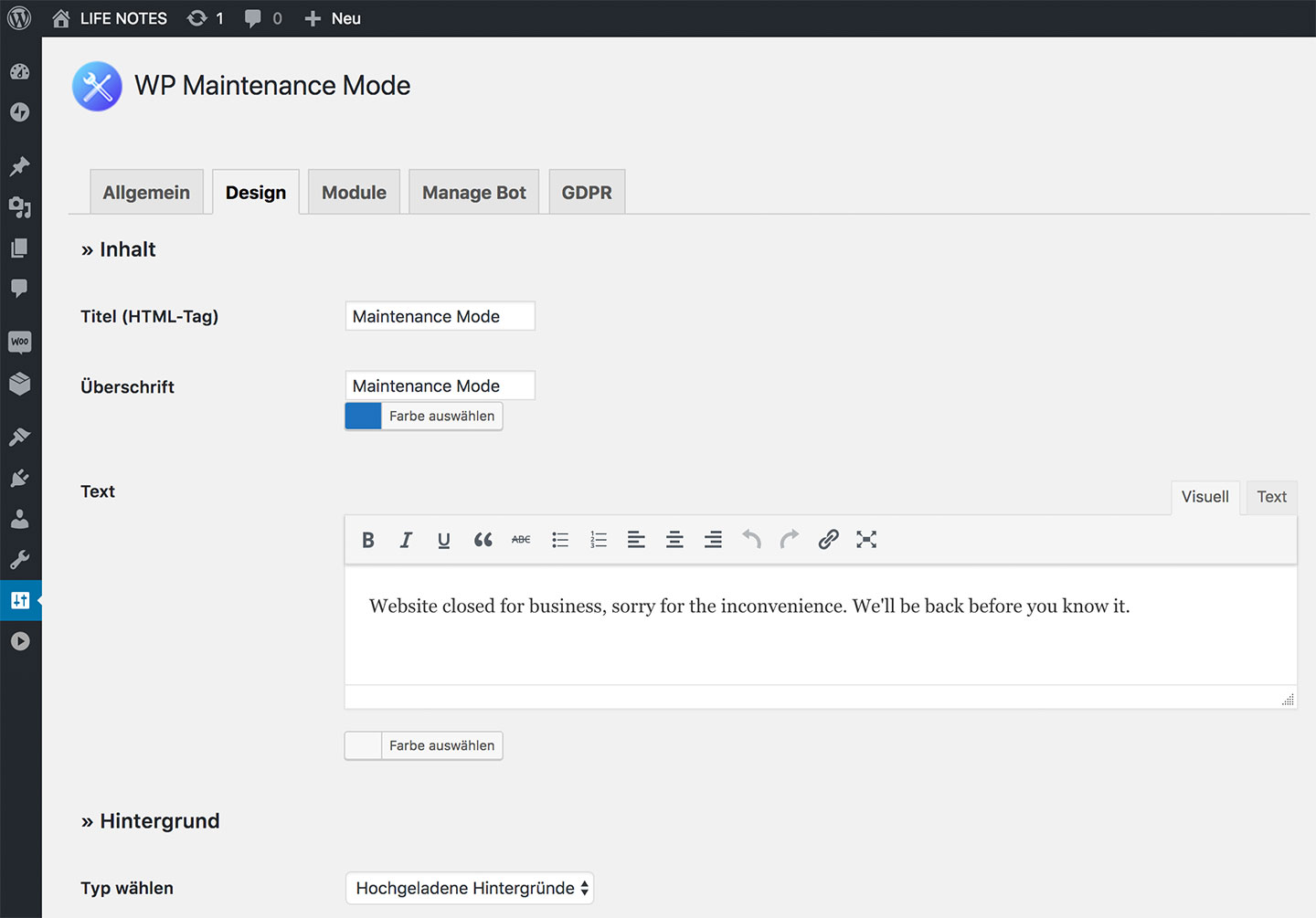Align text left in editor
The image size is (1316, 918).
pos(636,540)
